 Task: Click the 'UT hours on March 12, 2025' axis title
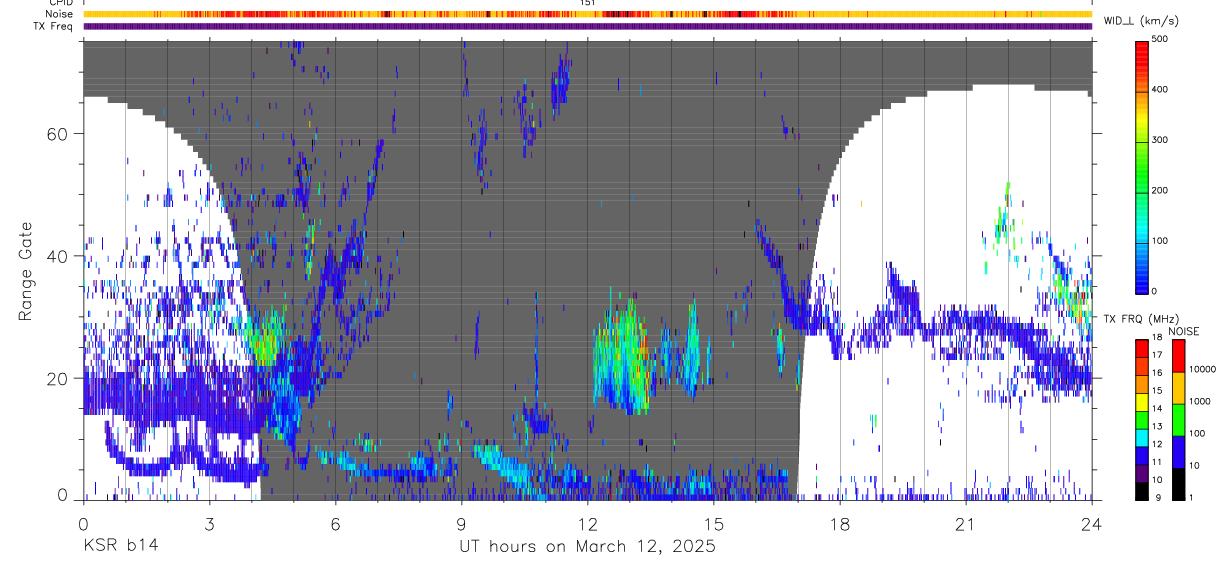pos(587,547)
